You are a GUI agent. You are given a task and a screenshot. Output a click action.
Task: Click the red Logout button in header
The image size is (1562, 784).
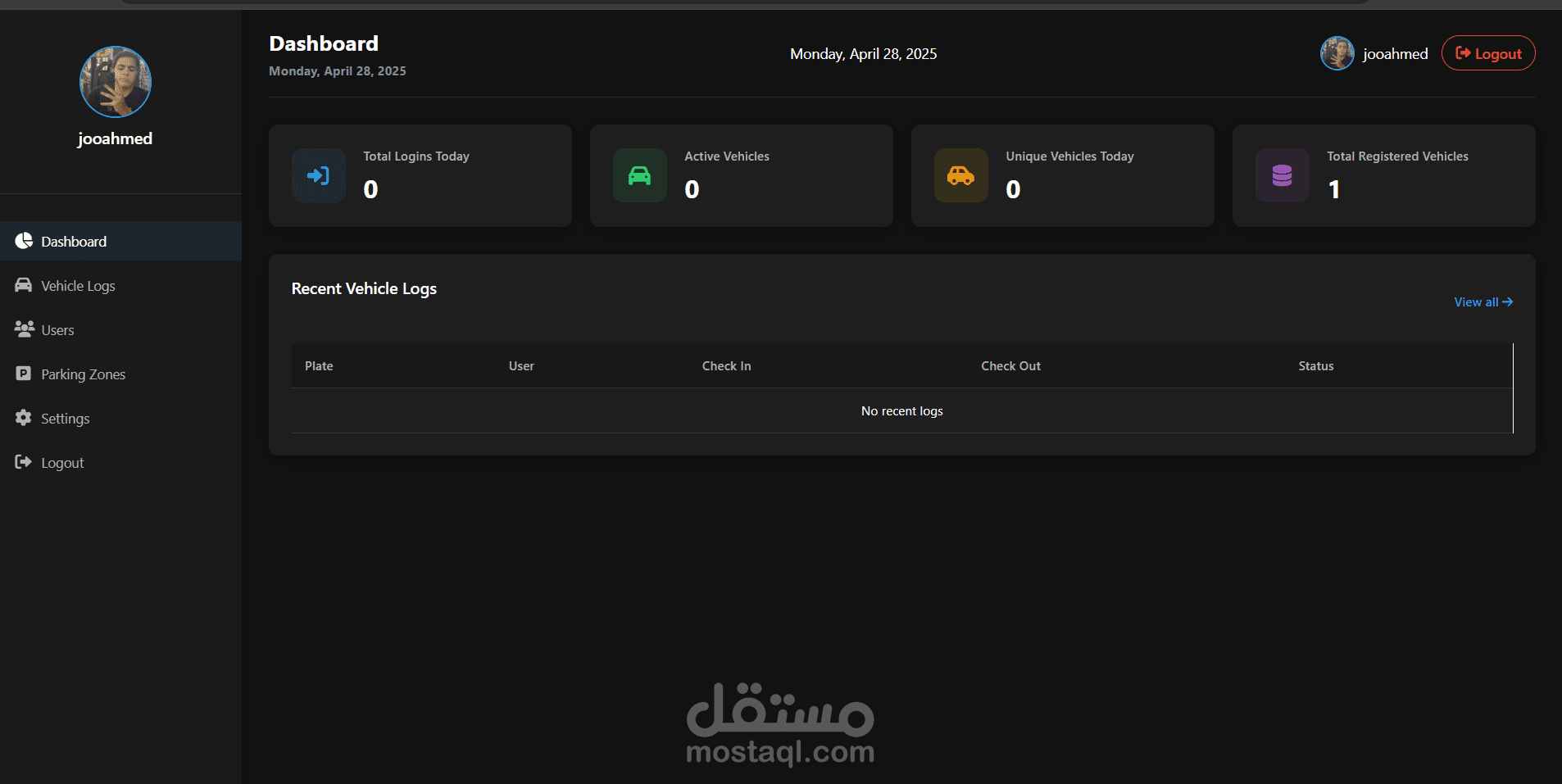1488,53
